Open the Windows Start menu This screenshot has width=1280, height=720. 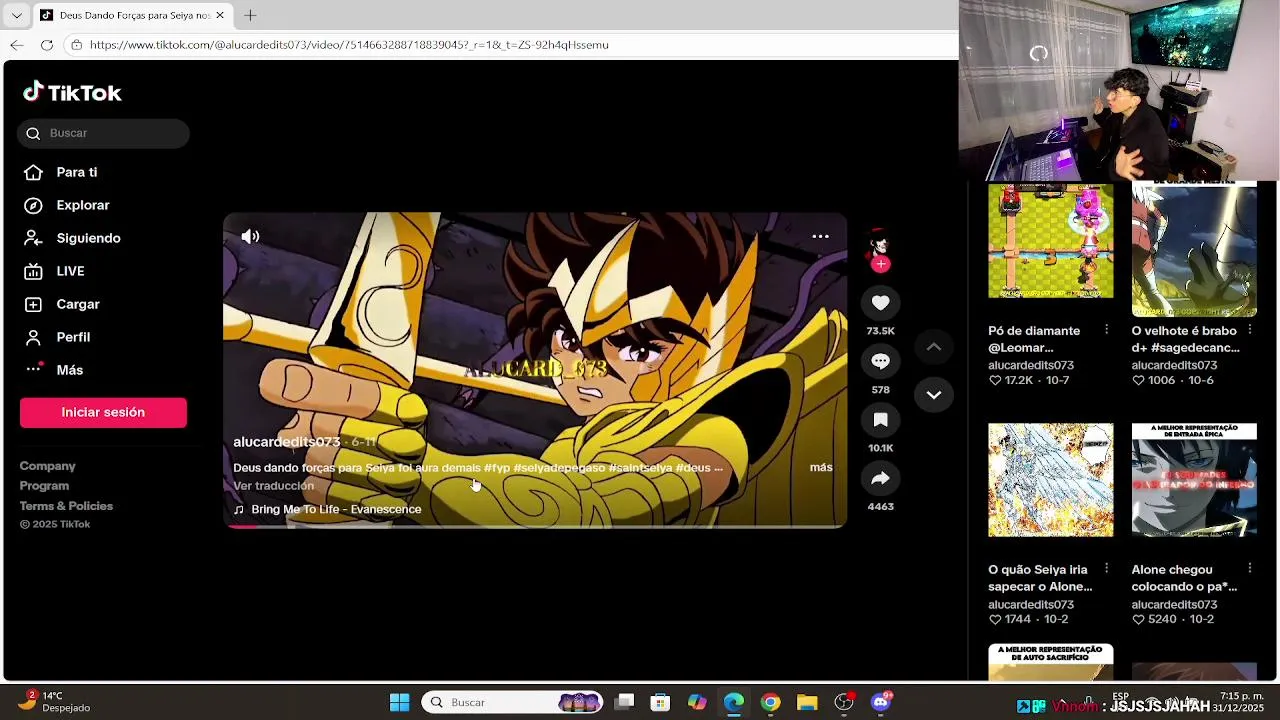click(x=399, y=702)
